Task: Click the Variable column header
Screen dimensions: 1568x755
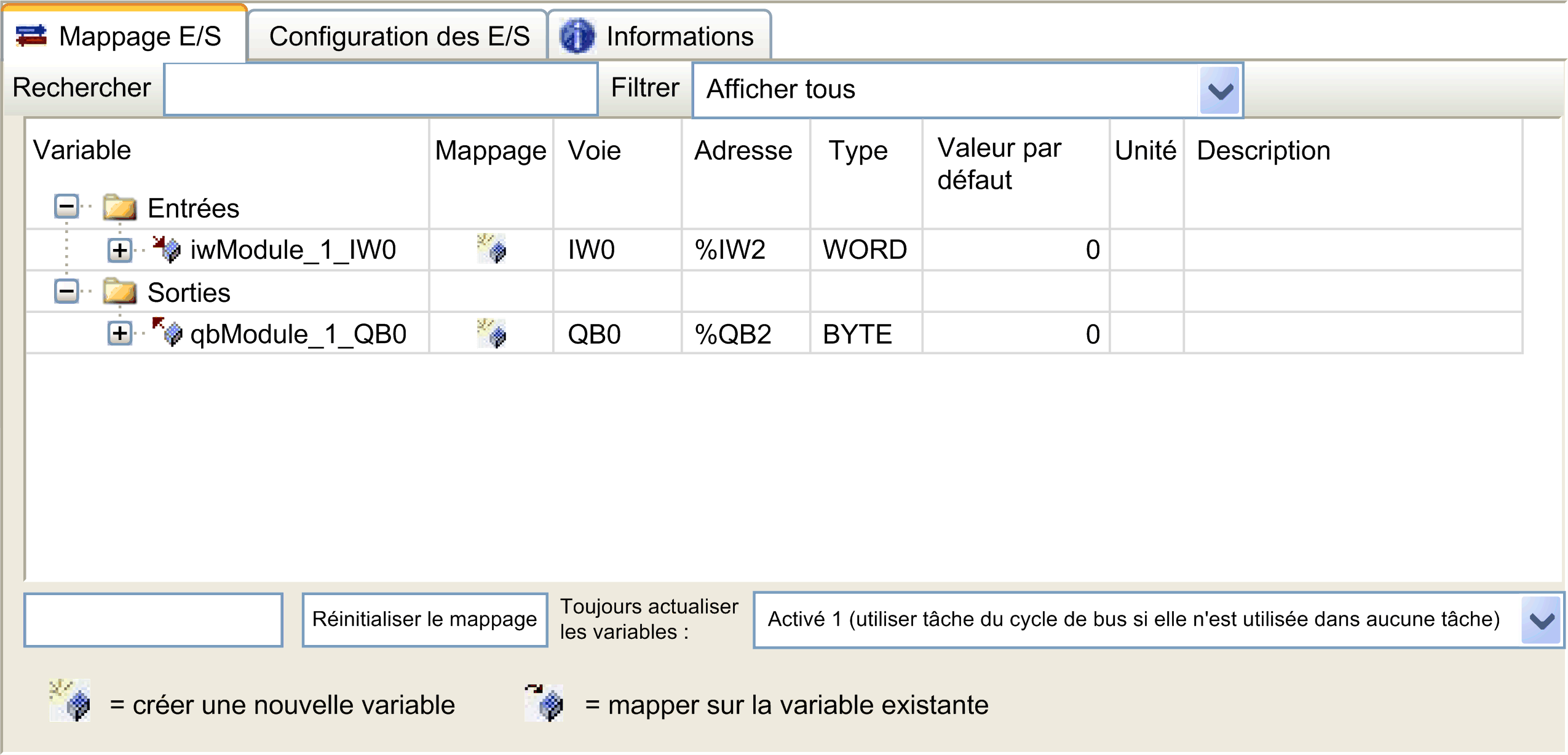Action: click(x=82, y=151)
